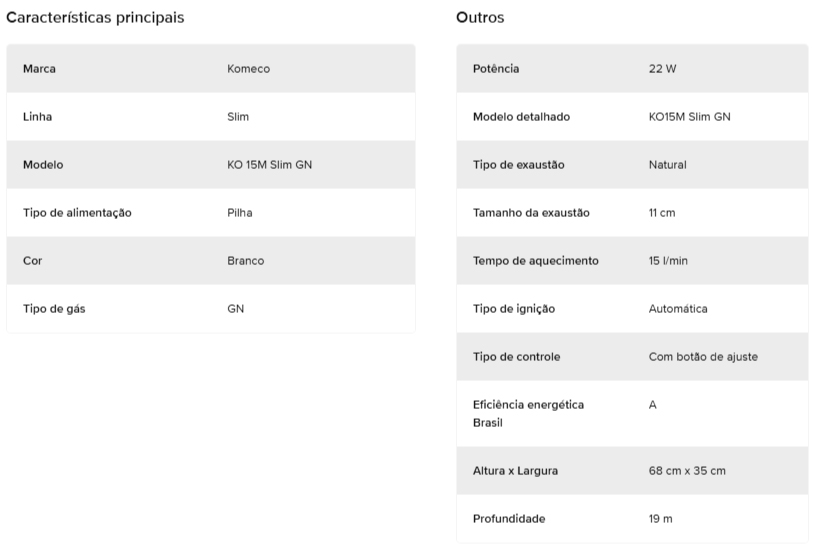Click the 'Marca' row label
Image resolution: width=822 pixels, height=551 pixels.
pyautogui.click(x=39, y=69)
